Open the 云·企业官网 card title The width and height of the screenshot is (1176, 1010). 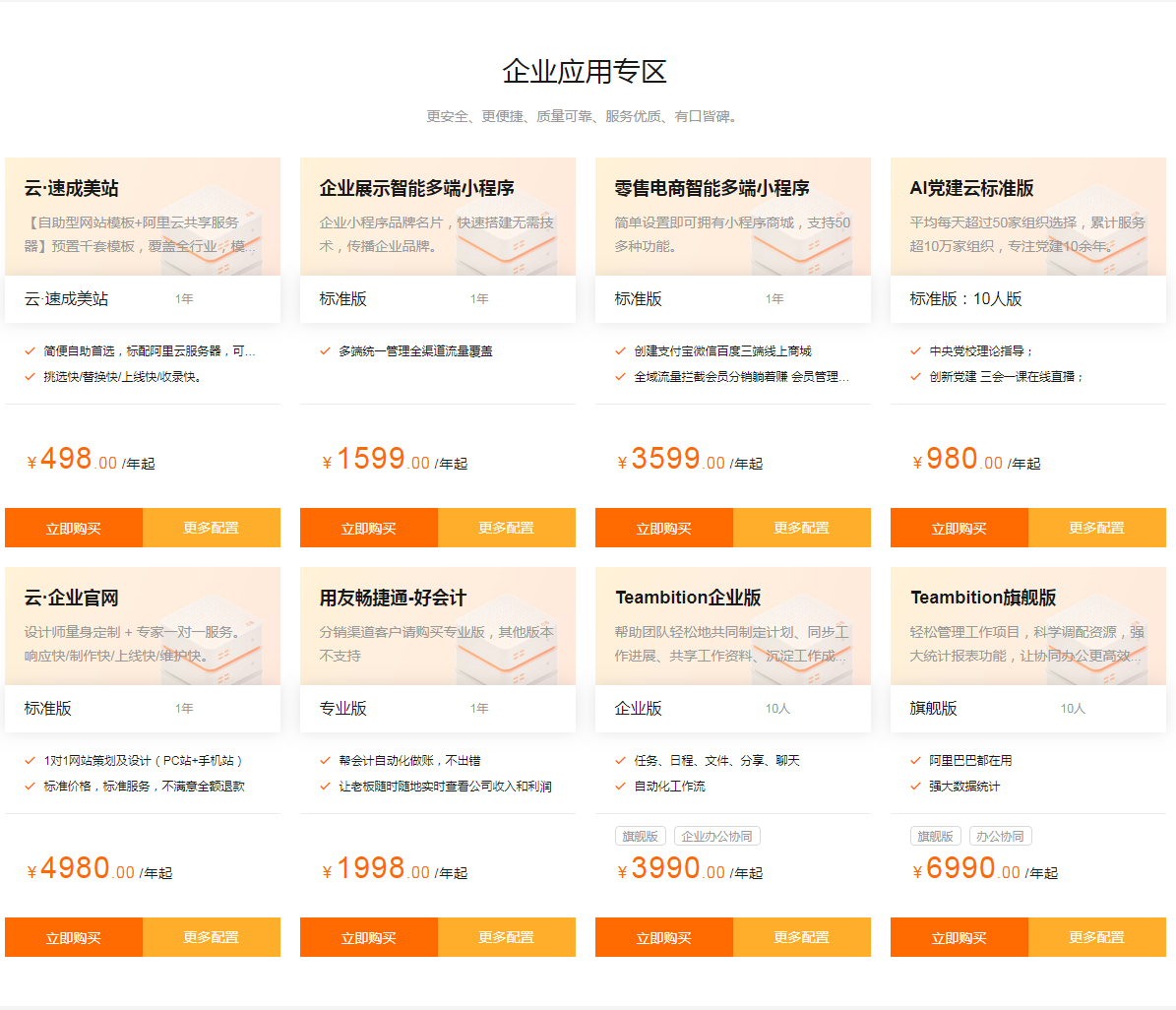tap(71, 599)
